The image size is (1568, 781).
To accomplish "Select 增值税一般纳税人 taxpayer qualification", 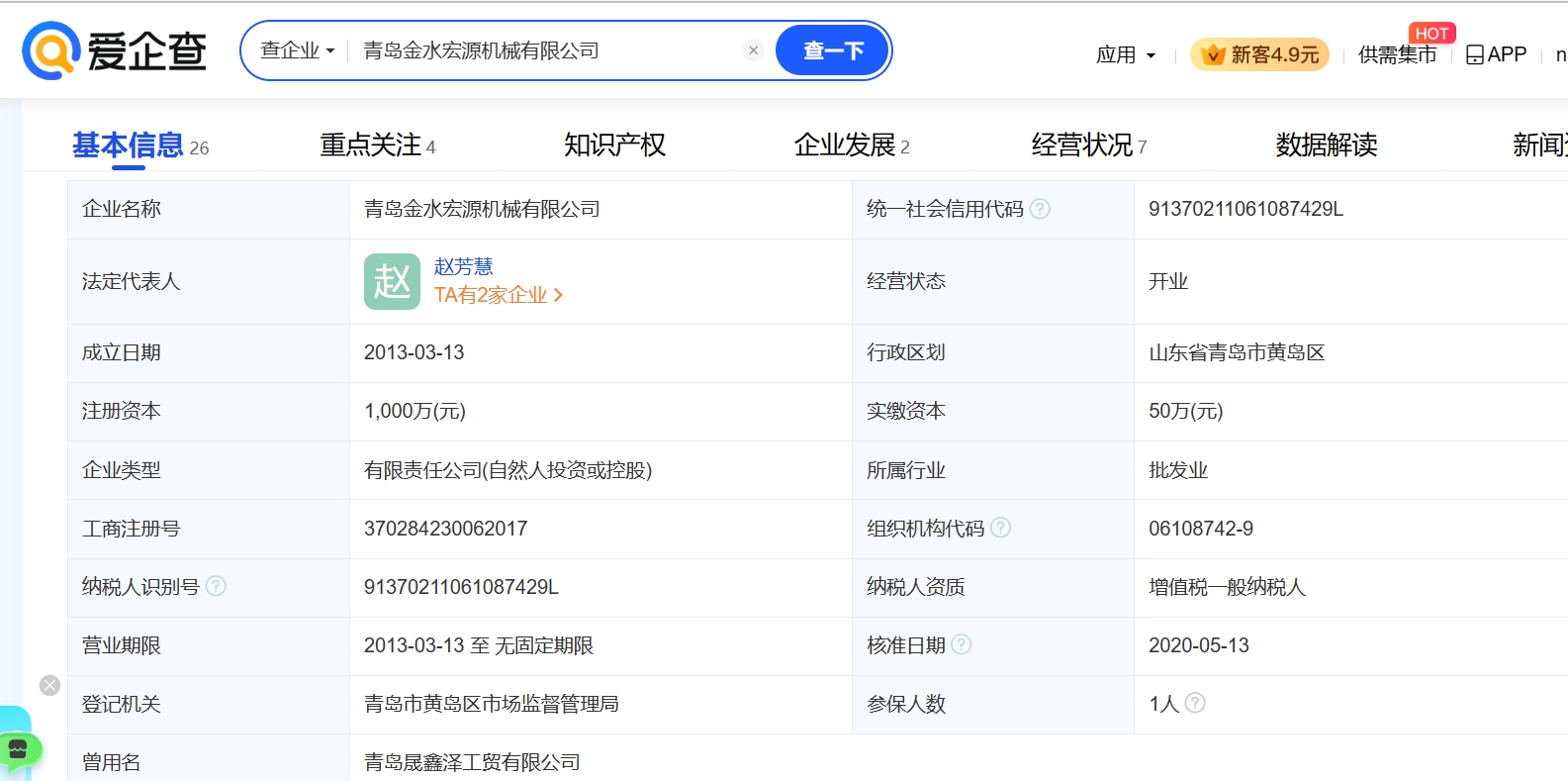I will click(1227, 587).
